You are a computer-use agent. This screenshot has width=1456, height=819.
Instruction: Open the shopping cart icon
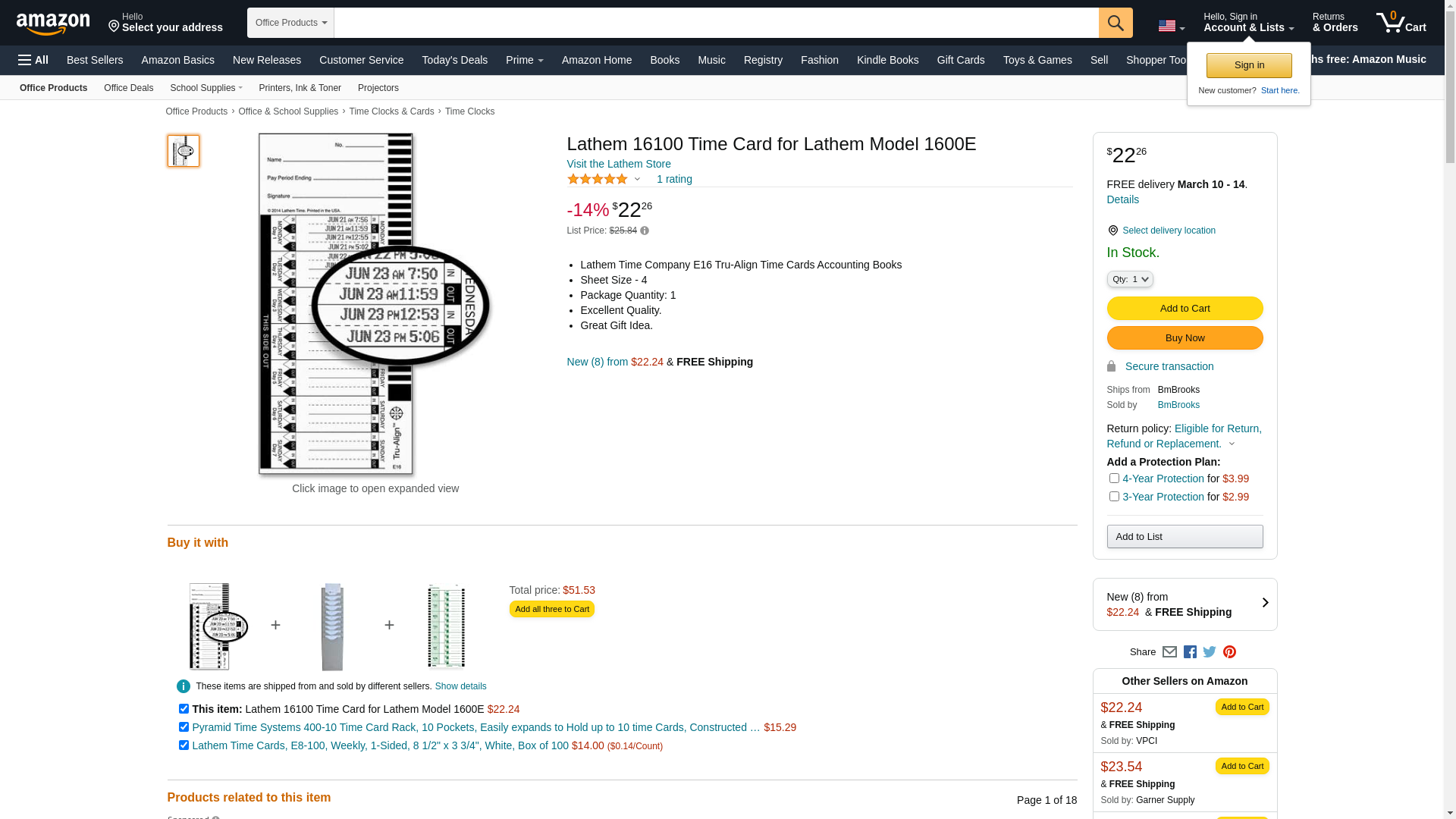click(x=1401, y=22)
